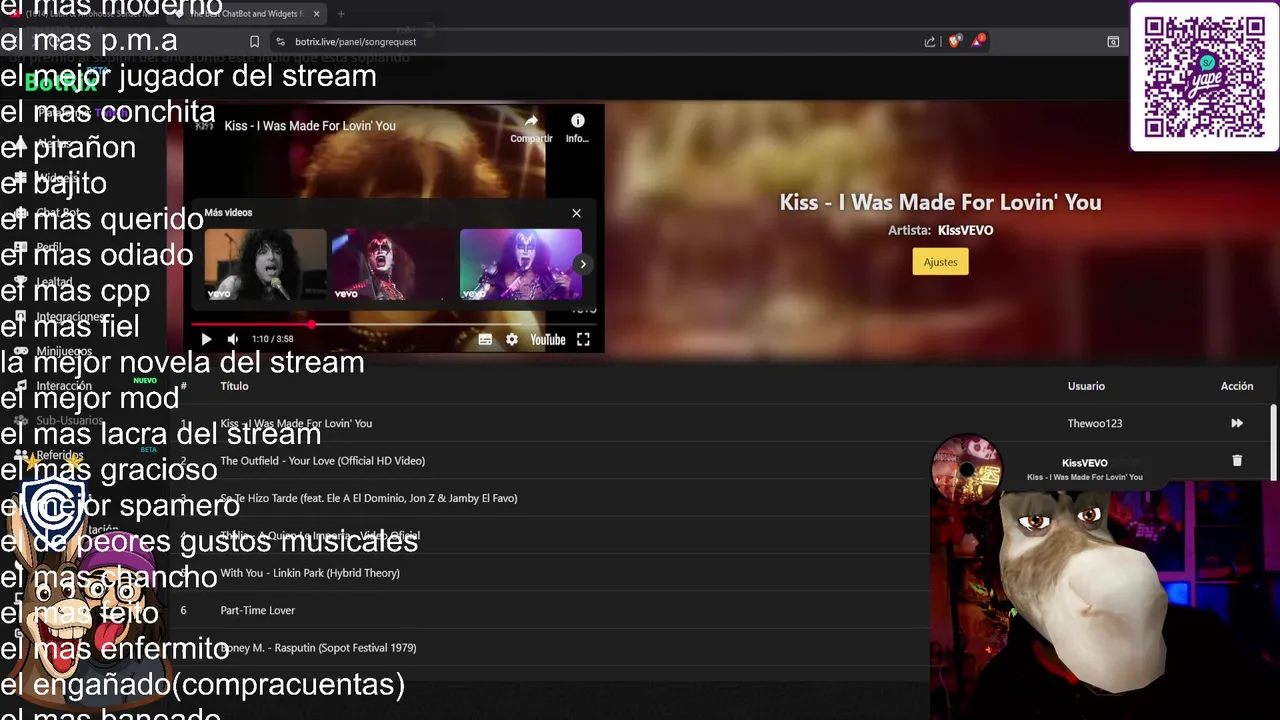Screen dimensions: 1280x720
Task: Open Minijuegos in the Botrix sidebar
Action: [64, 352]
